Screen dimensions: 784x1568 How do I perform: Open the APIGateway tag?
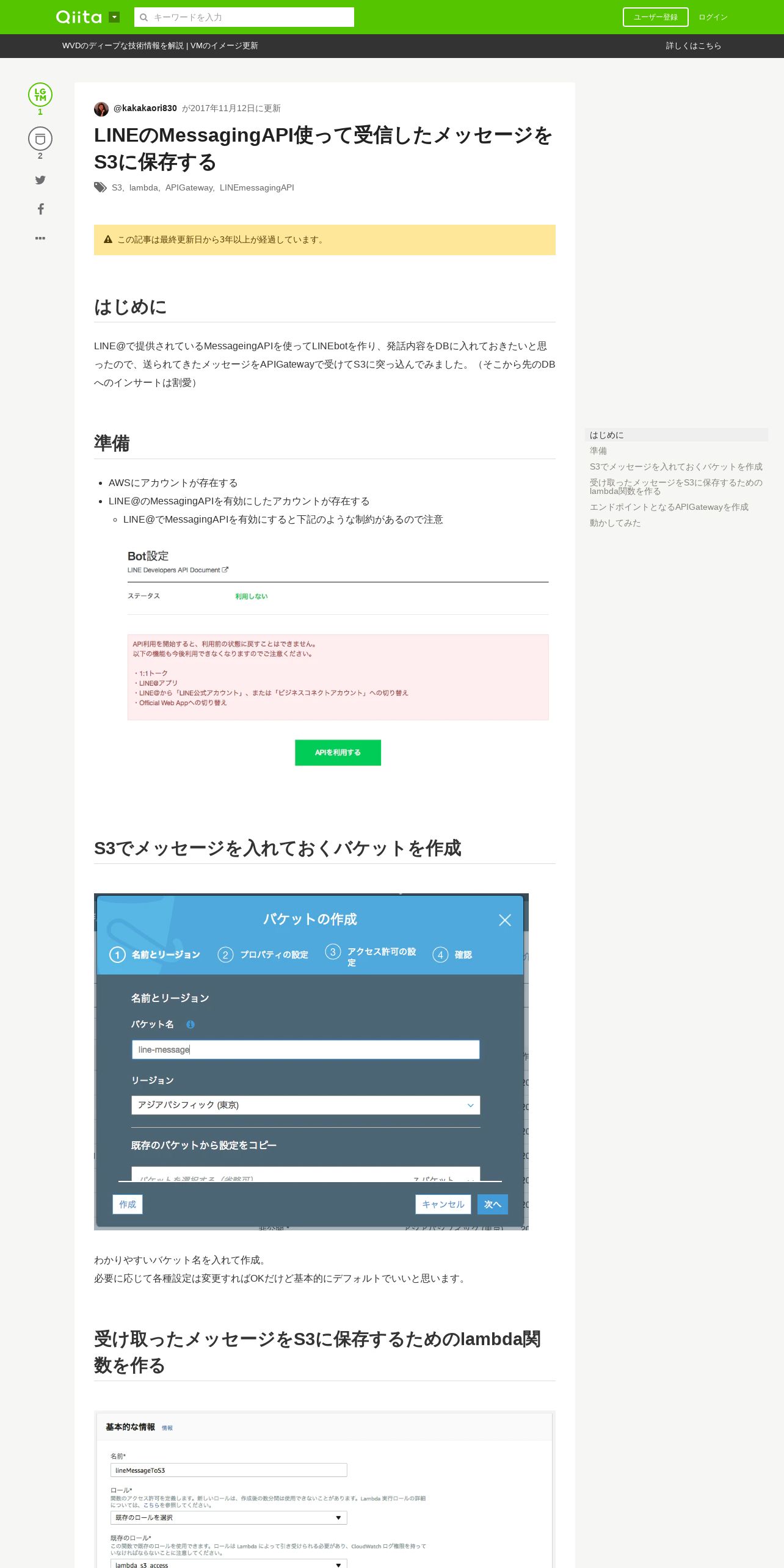click(189, 187)
